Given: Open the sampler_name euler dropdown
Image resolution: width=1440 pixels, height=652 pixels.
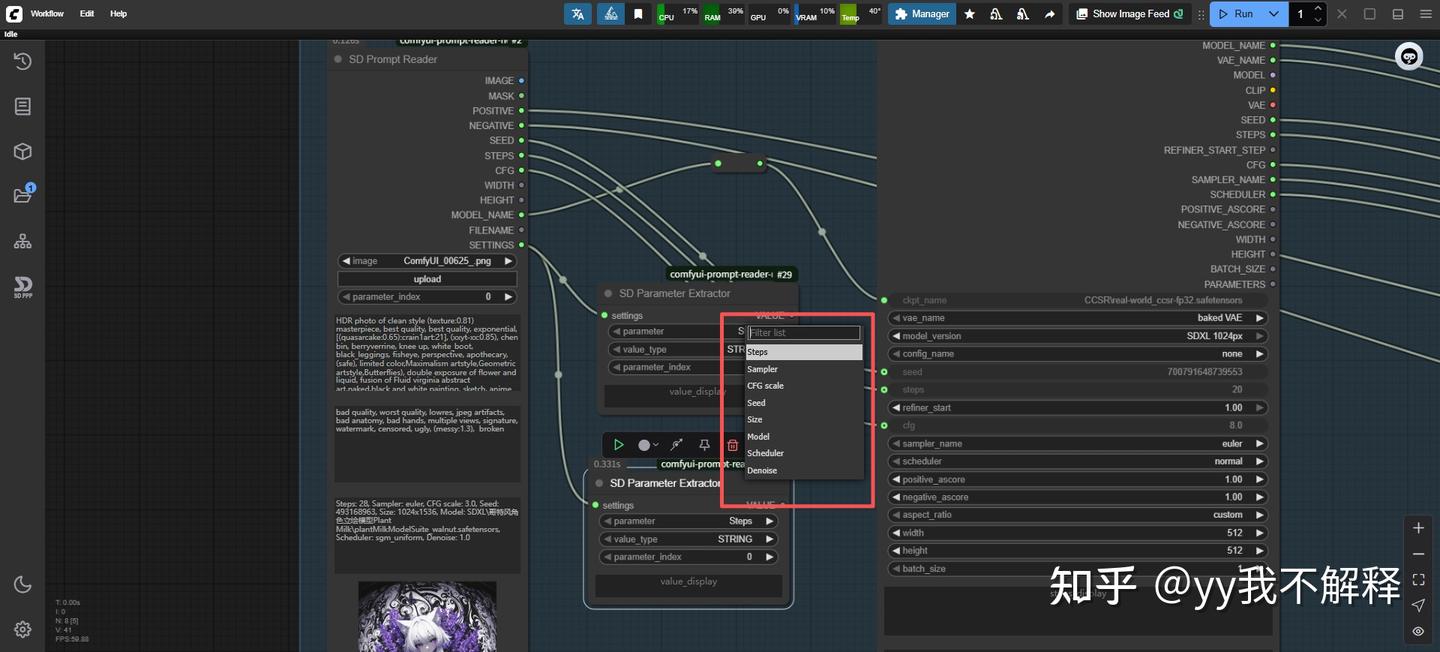Looking at the screenshot, I should click(1077, 443).
